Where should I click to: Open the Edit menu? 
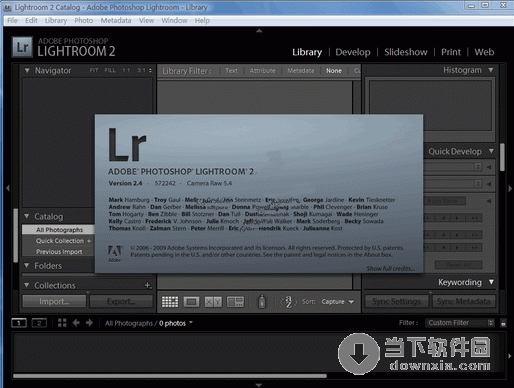click(31, 21)
